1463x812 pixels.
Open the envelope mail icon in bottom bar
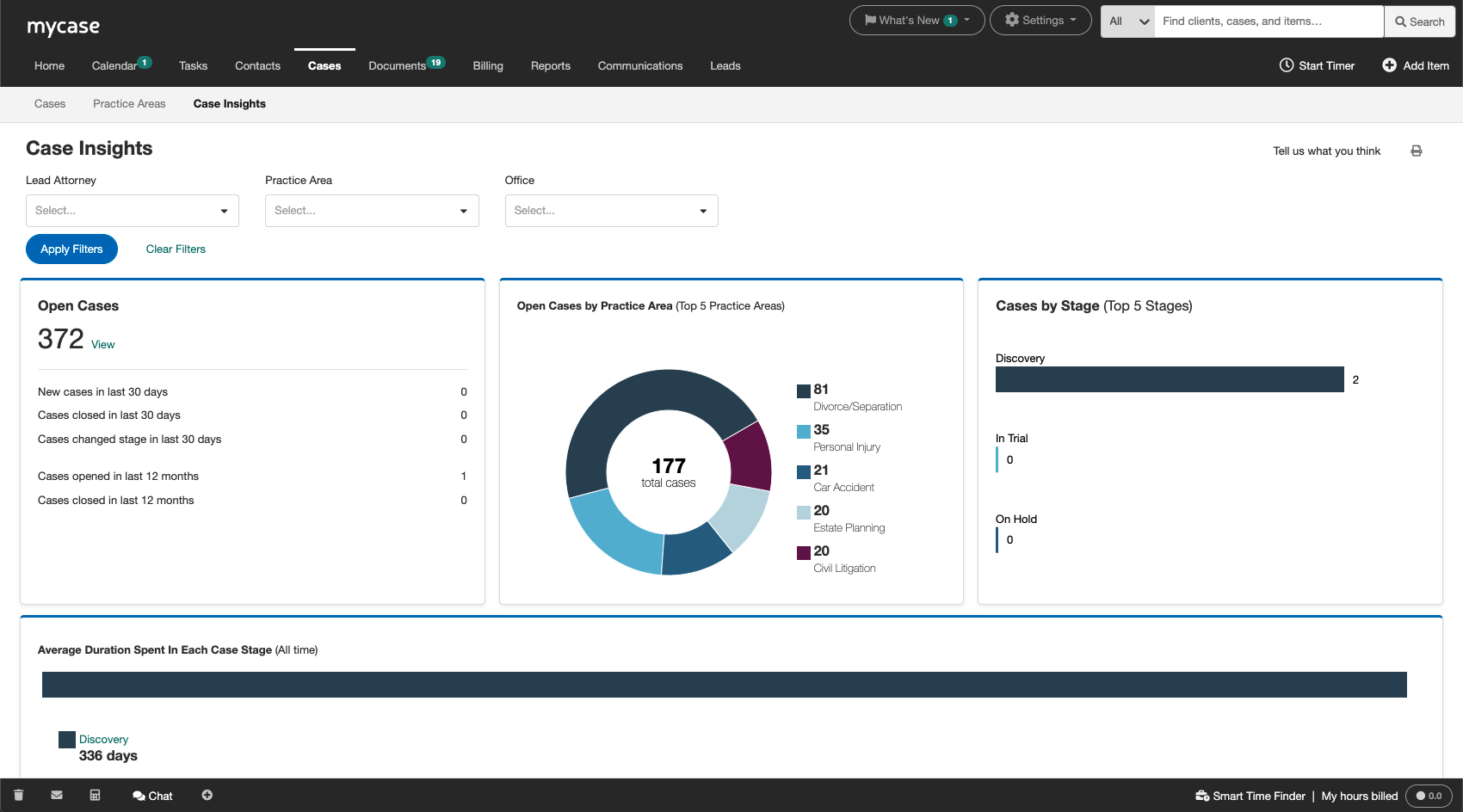[x=57, y=796]
